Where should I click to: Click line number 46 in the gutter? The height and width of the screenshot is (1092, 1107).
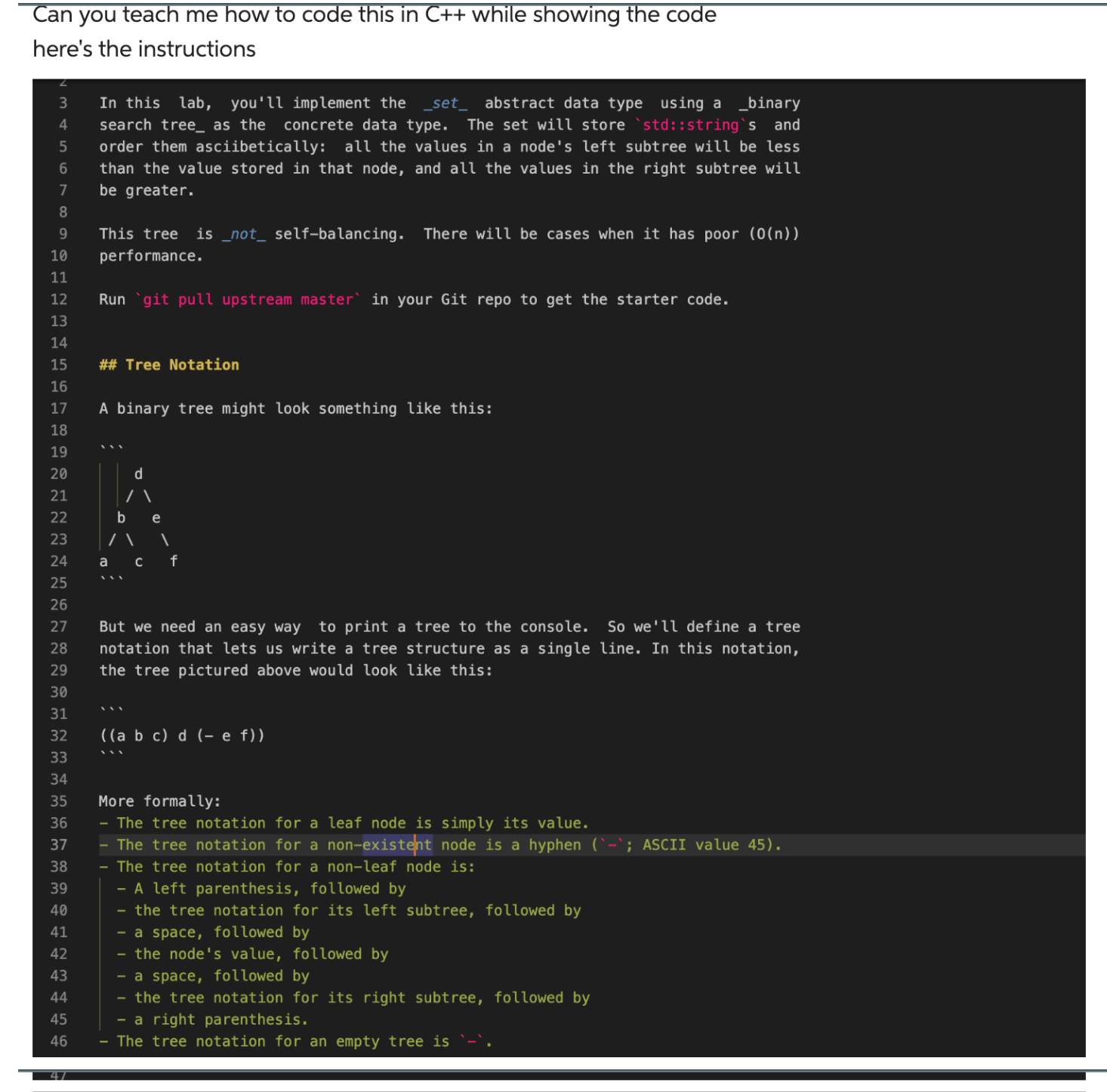58,1041
